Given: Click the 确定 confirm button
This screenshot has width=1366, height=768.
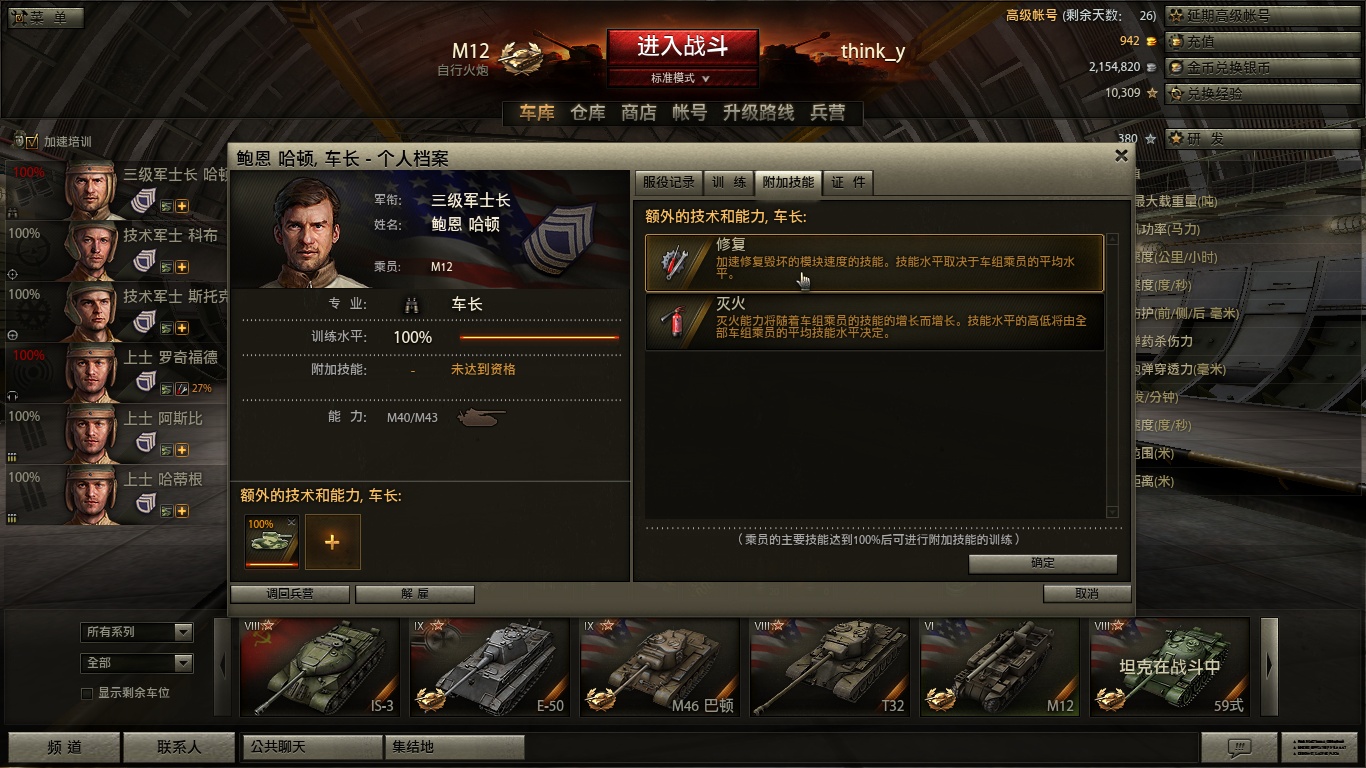Looking at the screenshot, I should tap(1043, 563).
